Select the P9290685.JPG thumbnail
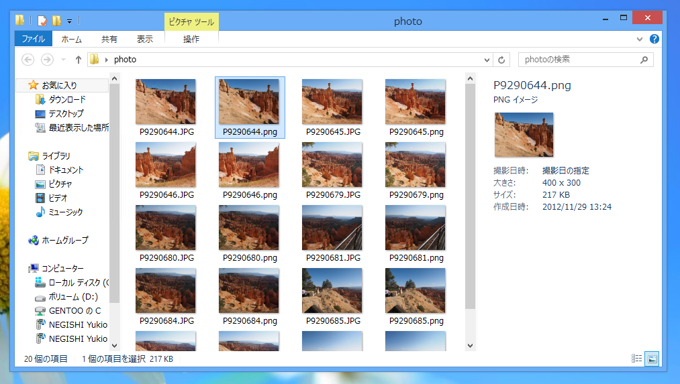Image resolution: width=680 pixels, height=384 pixels. [x=332, y=291]
